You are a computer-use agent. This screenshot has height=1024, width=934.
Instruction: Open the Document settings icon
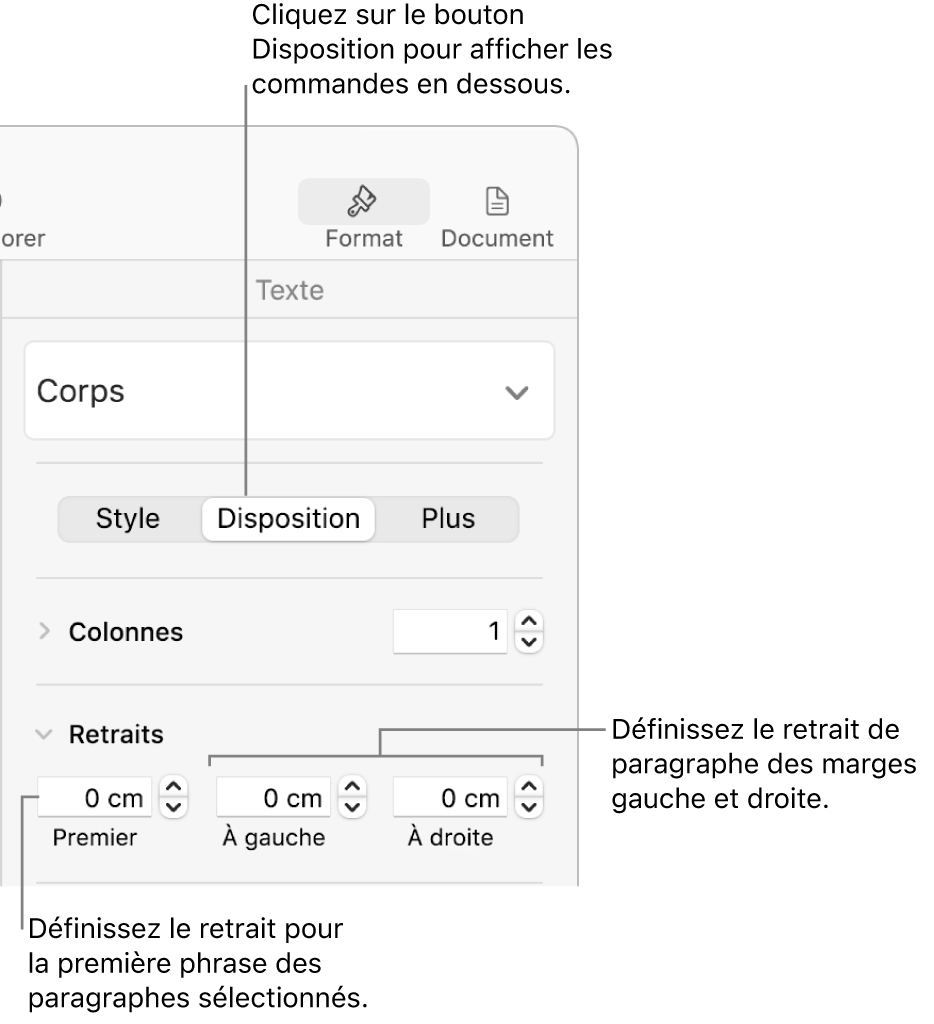496,214
